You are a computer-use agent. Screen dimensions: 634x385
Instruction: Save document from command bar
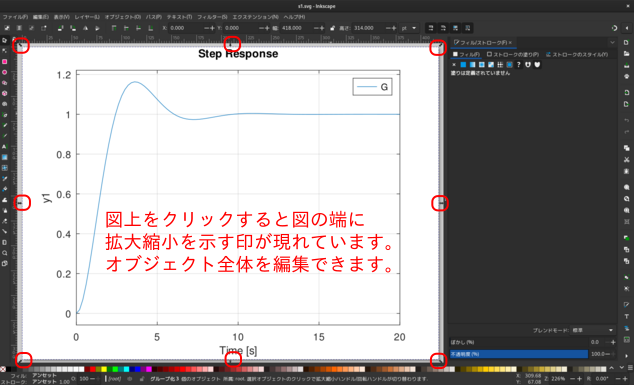(x=626, y=65)
